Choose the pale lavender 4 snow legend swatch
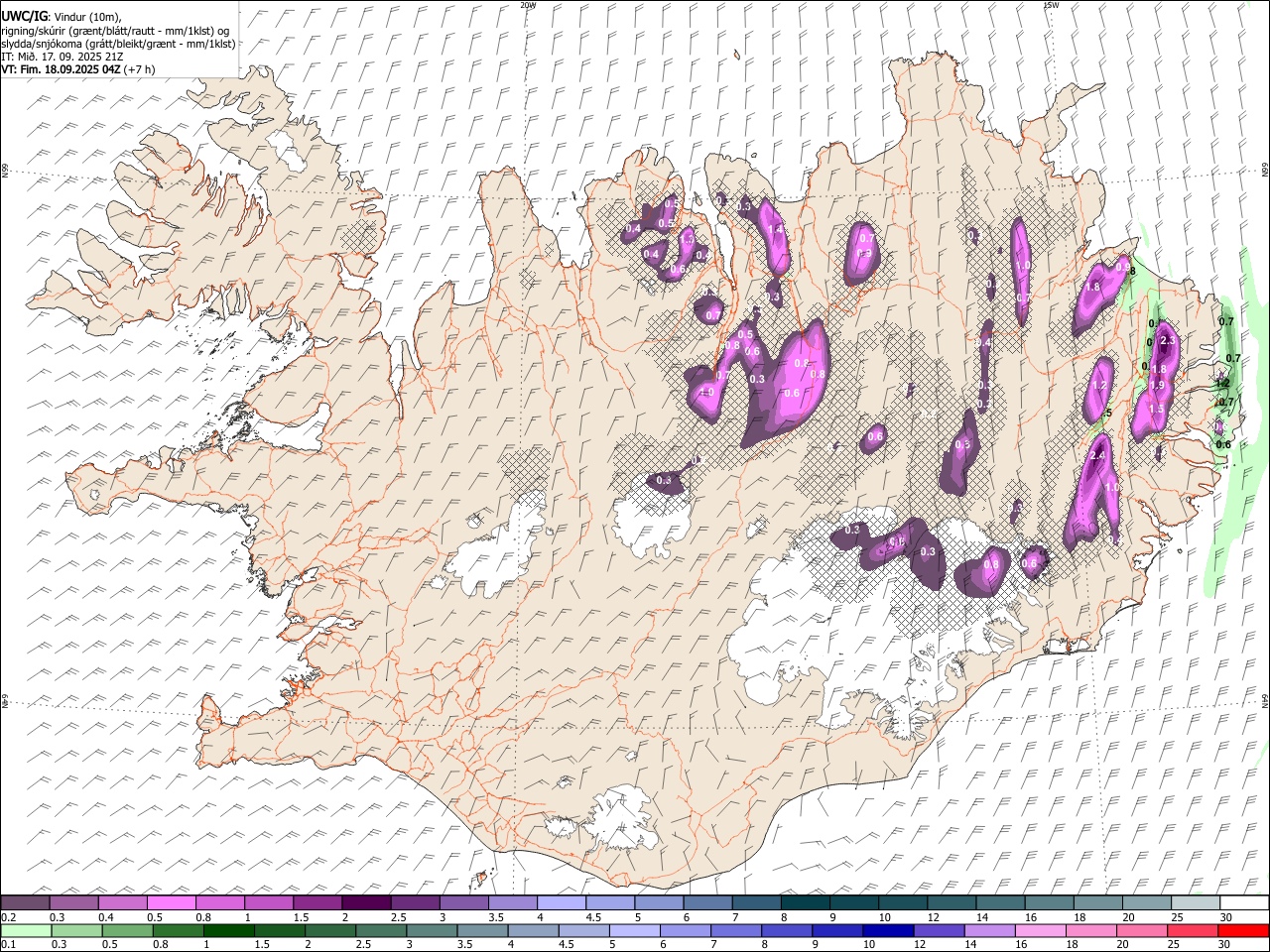Screen dimensions: 1270x952 coord(561,903)
